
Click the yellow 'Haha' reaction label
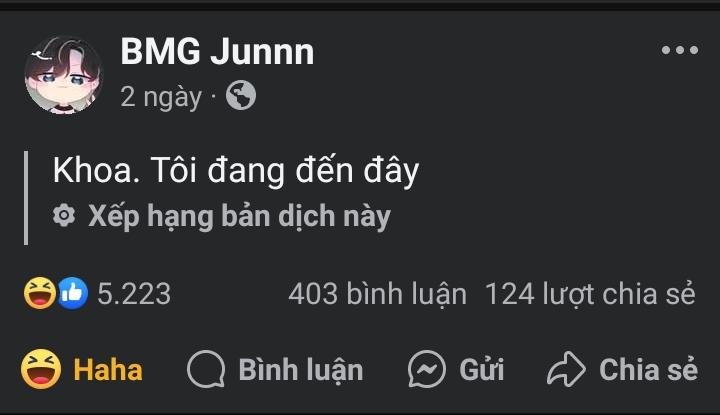click(x=108, y=370)
